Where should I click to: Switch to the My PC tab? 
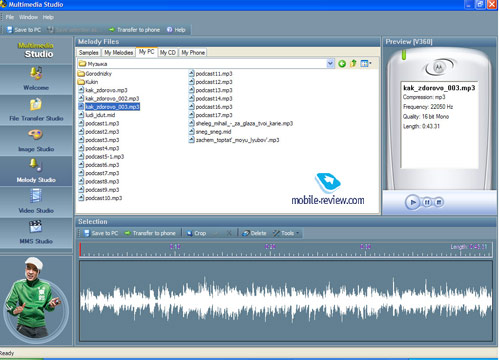(x=147, y=52)
